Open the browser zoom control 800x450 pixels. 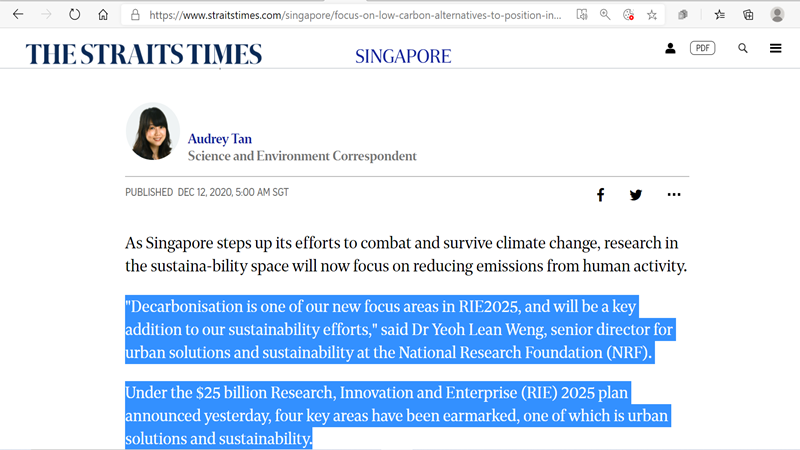pos(605,15)
